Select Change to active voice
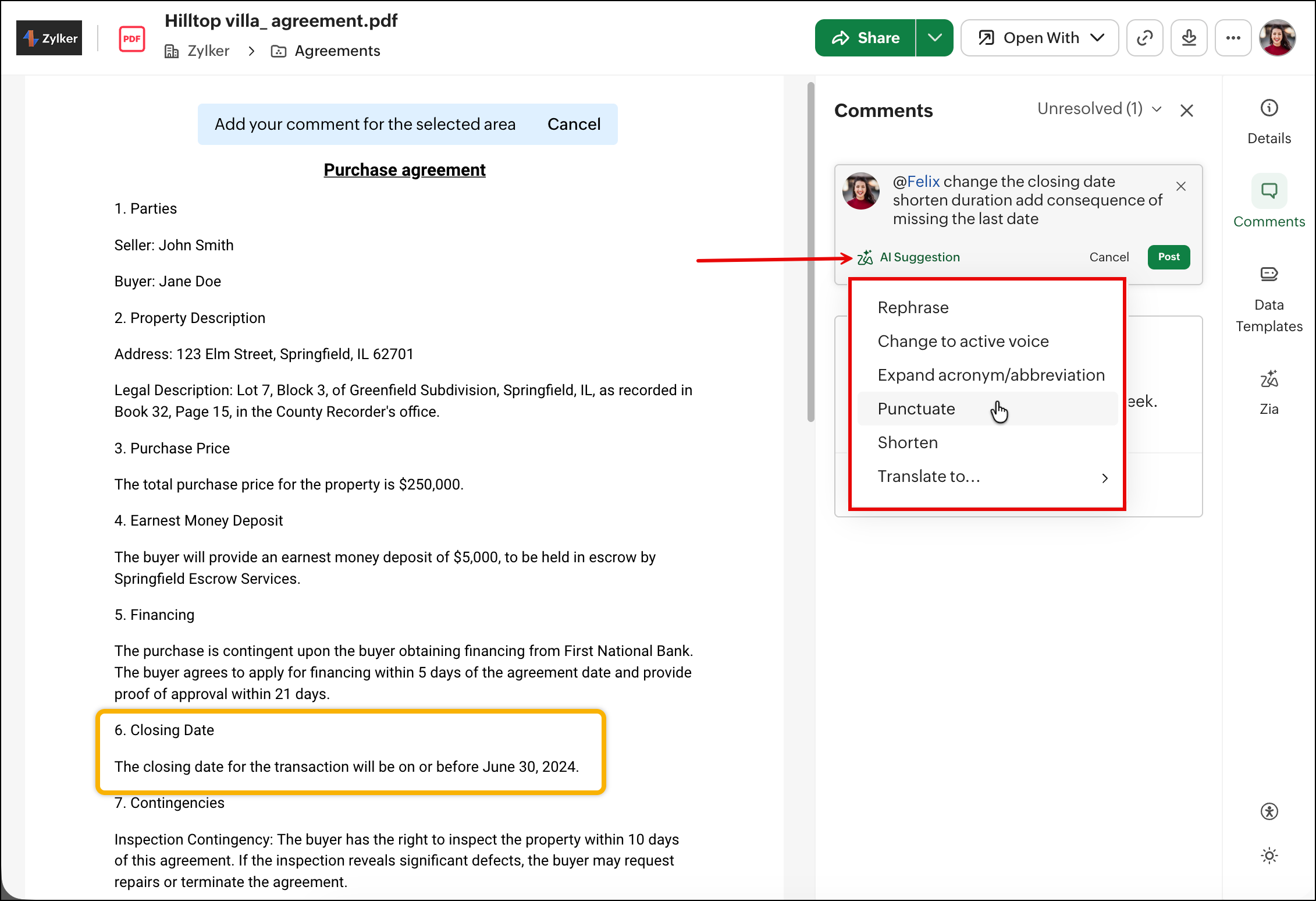Image resolution: width=1316 pixels, height=901 pixels. pyautogui.click(x=963, y=342)
